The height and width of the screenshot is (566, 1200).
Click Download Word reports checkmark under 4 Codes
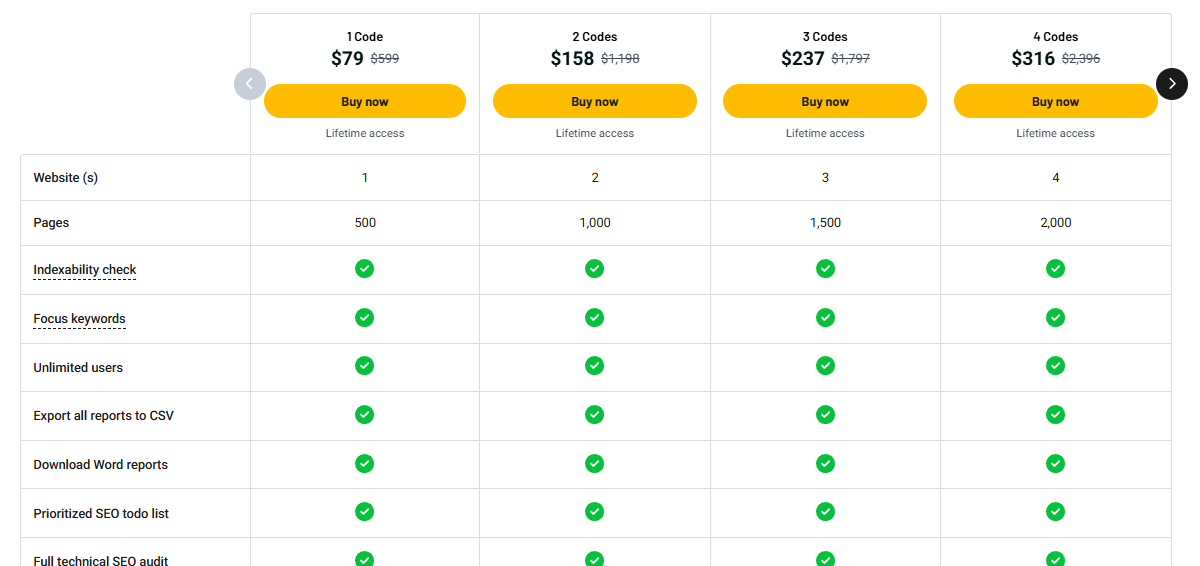tap(1055, 464)
